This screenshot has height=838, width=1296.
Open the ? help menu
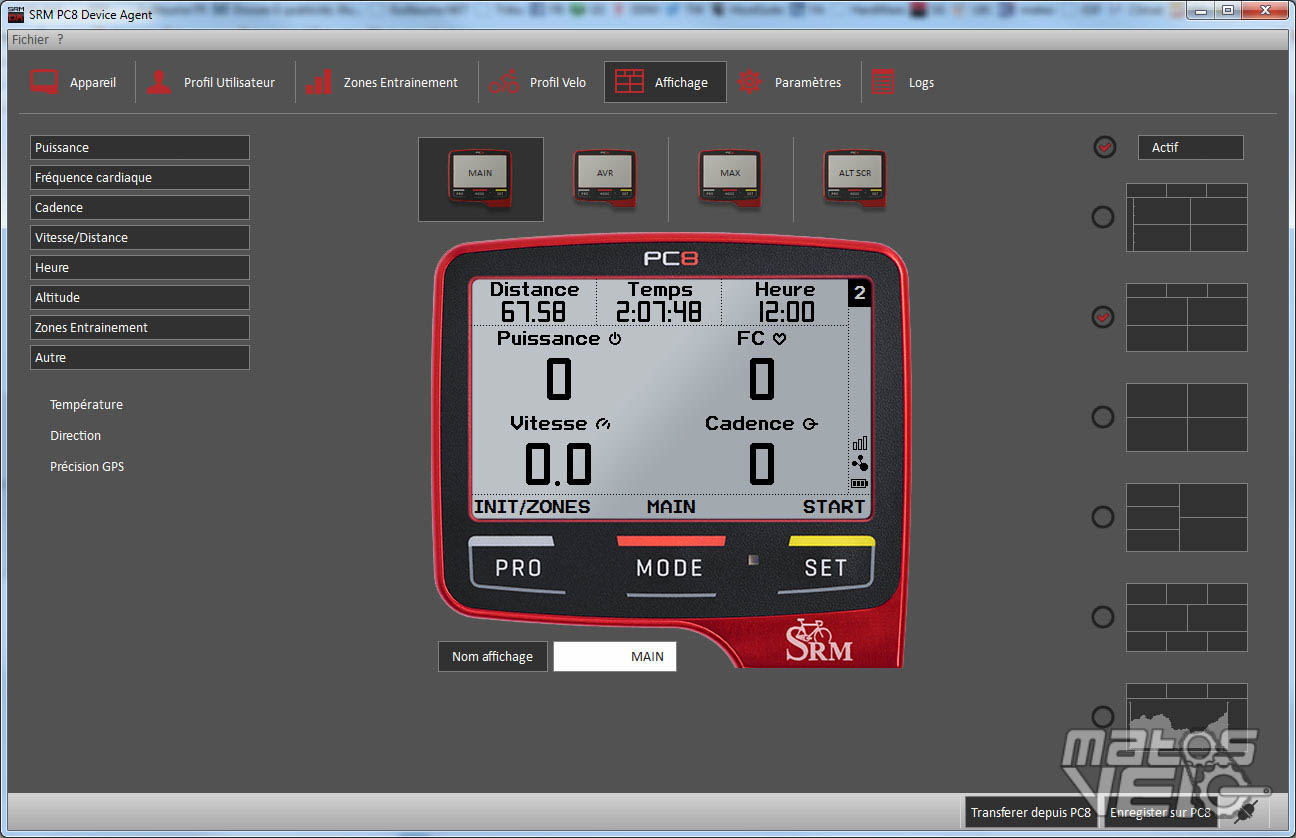pos(60,39)
